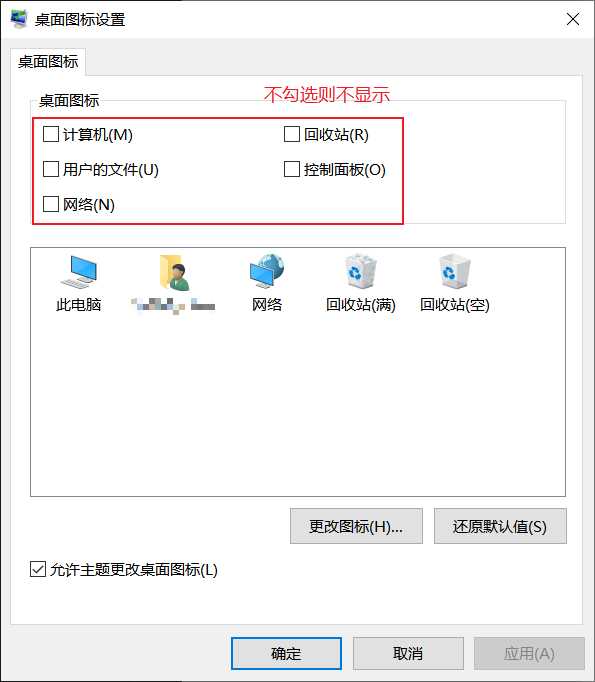
Task: Enable the 计算机(M) checkbox
Action: (51, 134)
